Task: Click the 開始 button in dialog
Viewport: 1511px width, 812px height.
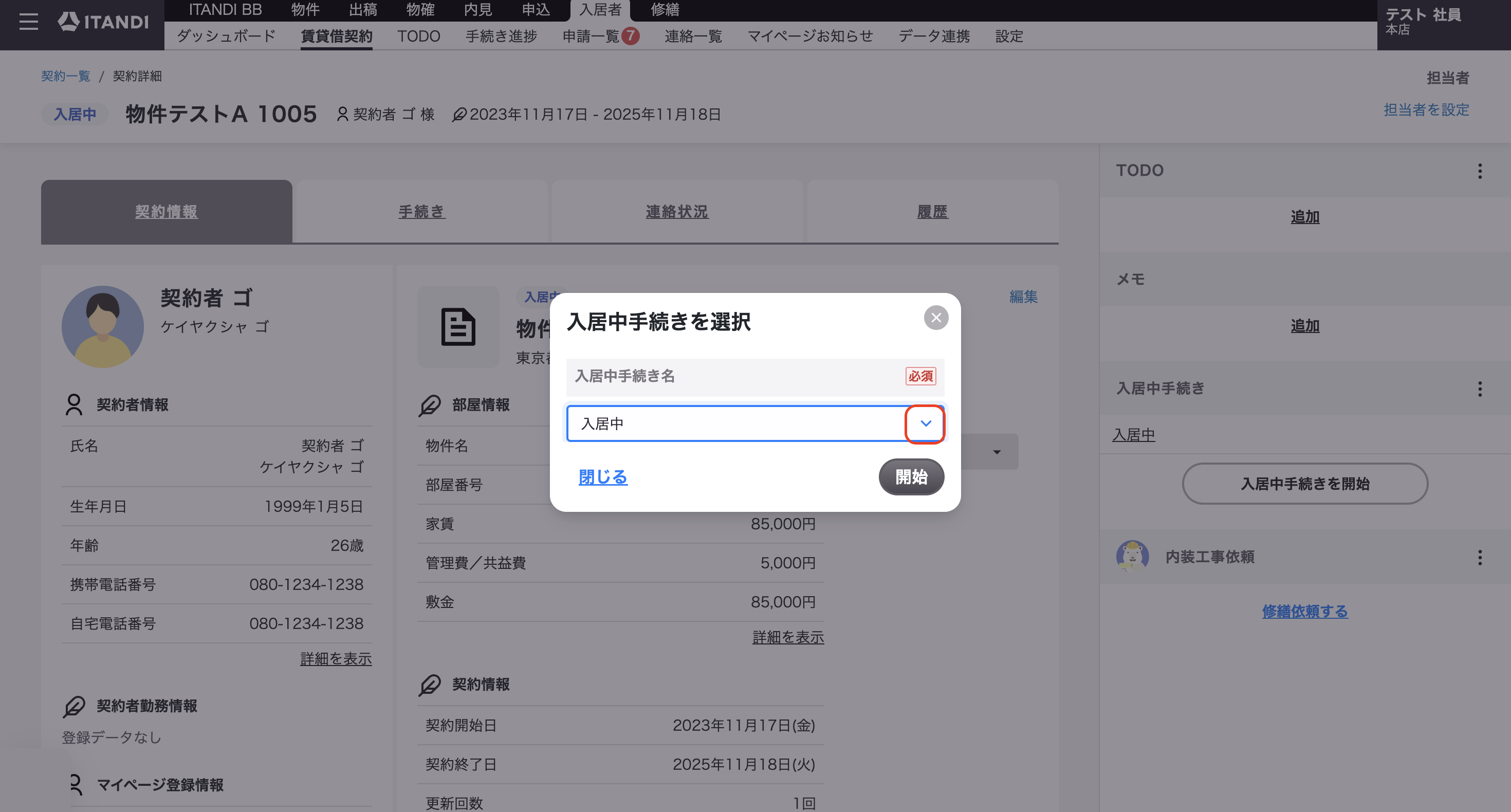Action: pyautogui.click(x=911, y=477)
